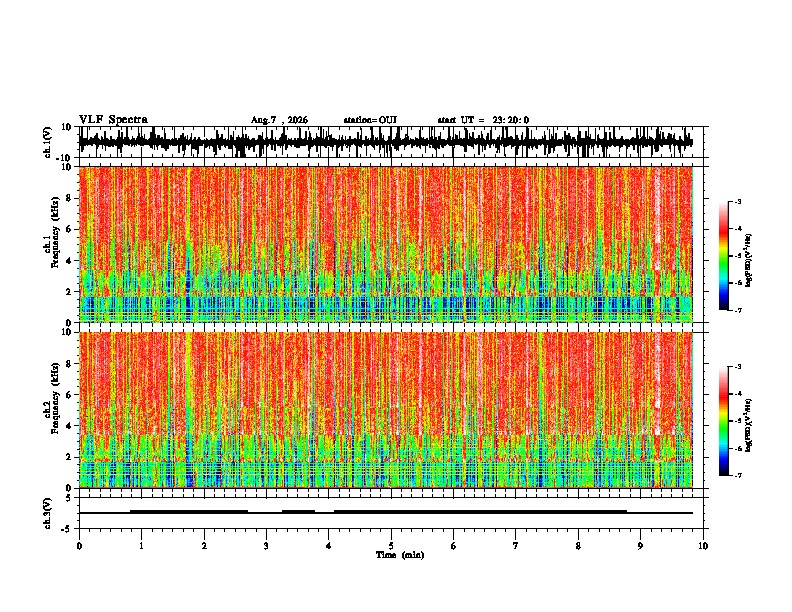The width and height of the screenshot is (792, 612).
Task: Select the "start UT = 23:20:0" text
Action: 483,120
